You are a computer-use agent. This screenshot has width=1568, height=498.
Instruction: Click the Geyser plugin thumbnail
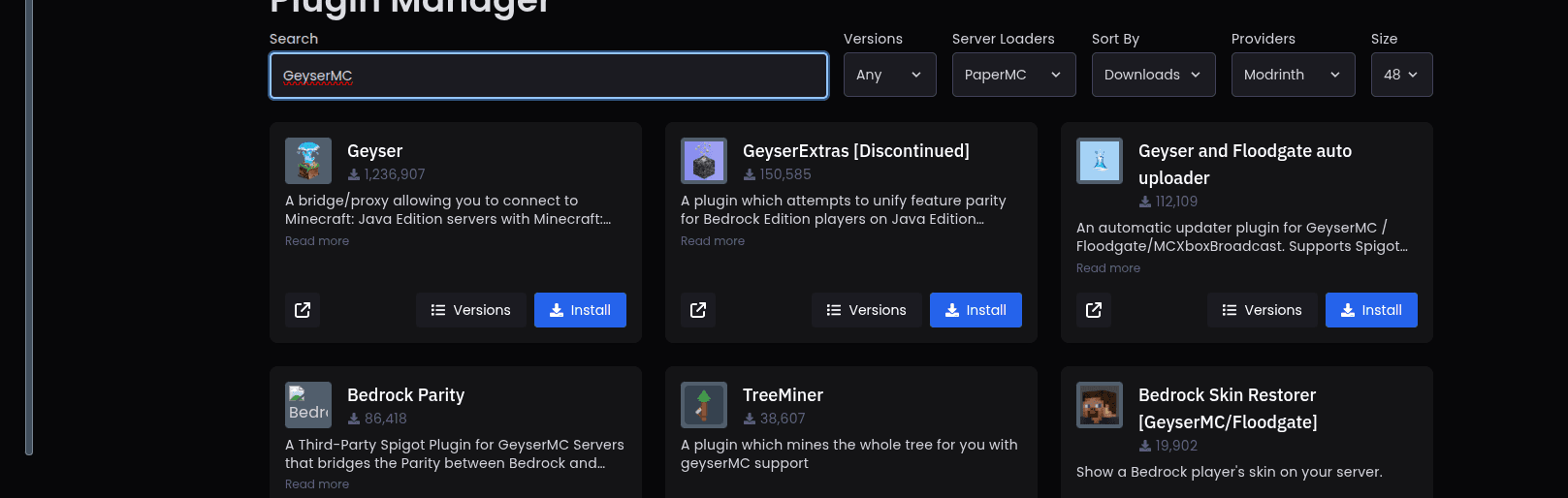click(x=308, y=161)
